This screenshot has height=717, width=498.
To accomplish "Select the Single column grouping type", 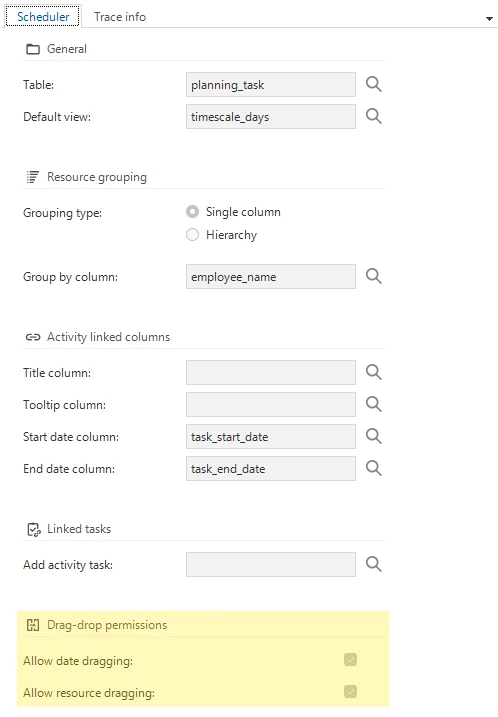I will [x=193, y=212].
